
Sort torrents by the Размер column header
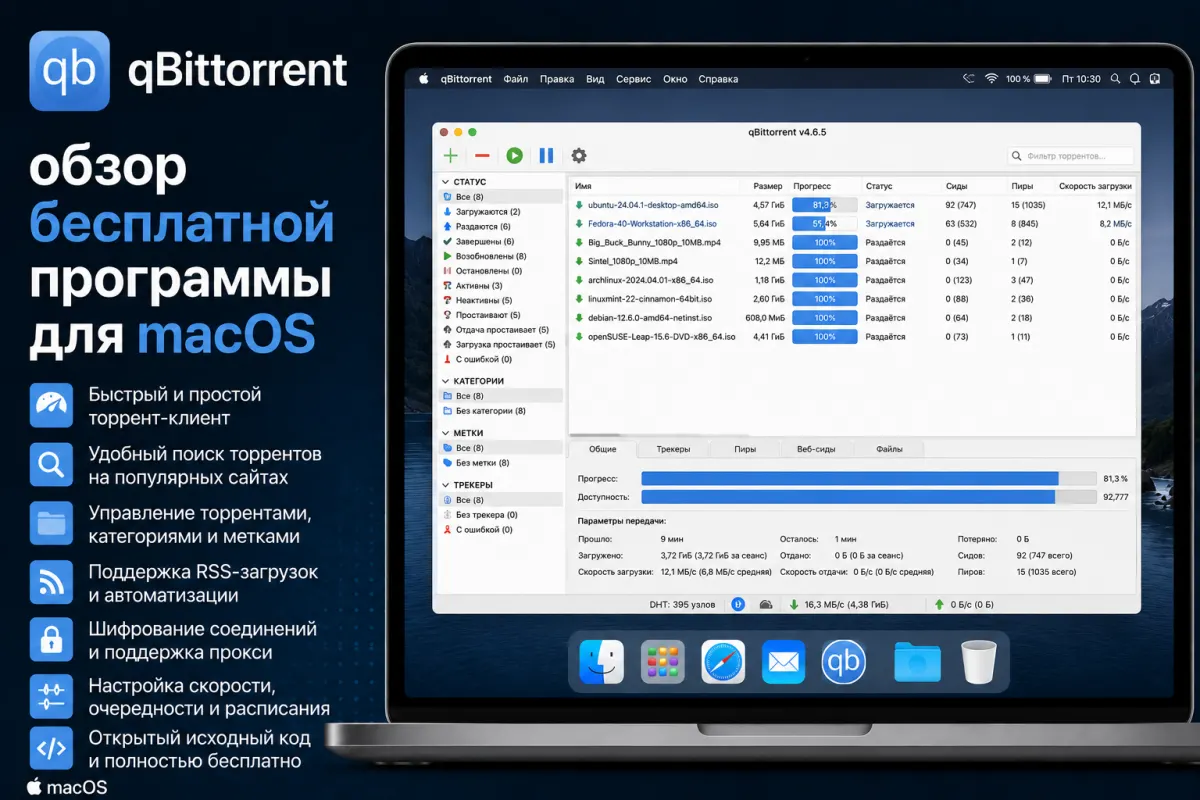(x=767, y=186)
